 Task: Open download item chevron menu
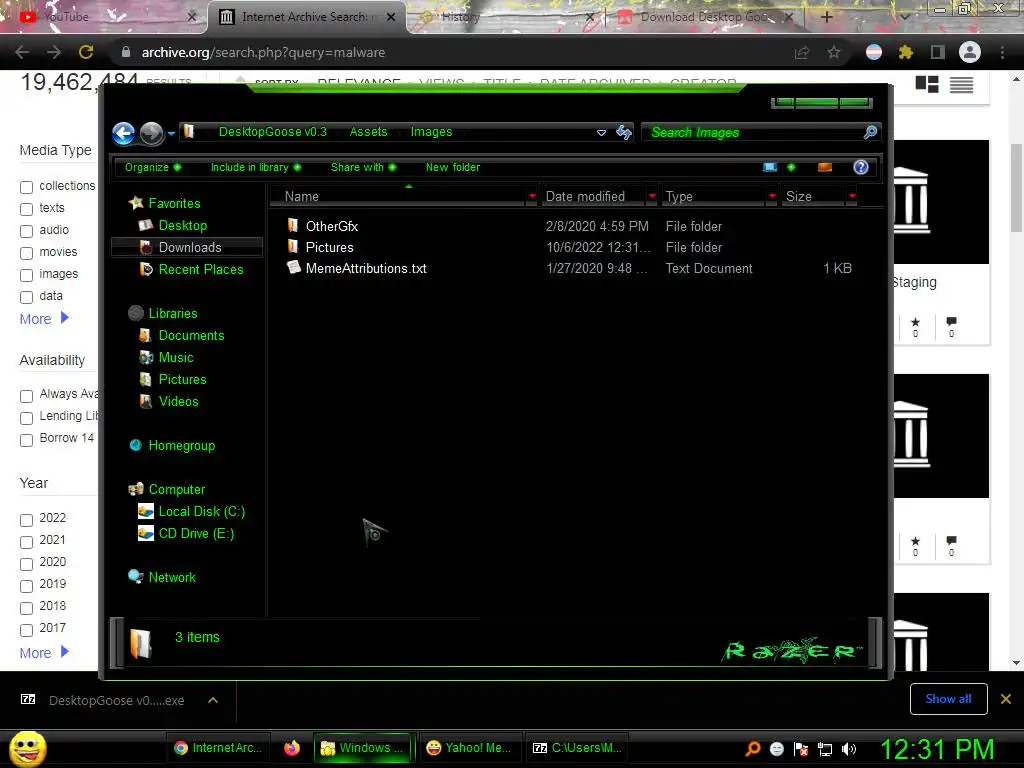pyautogui.click(x=213, y=700)
